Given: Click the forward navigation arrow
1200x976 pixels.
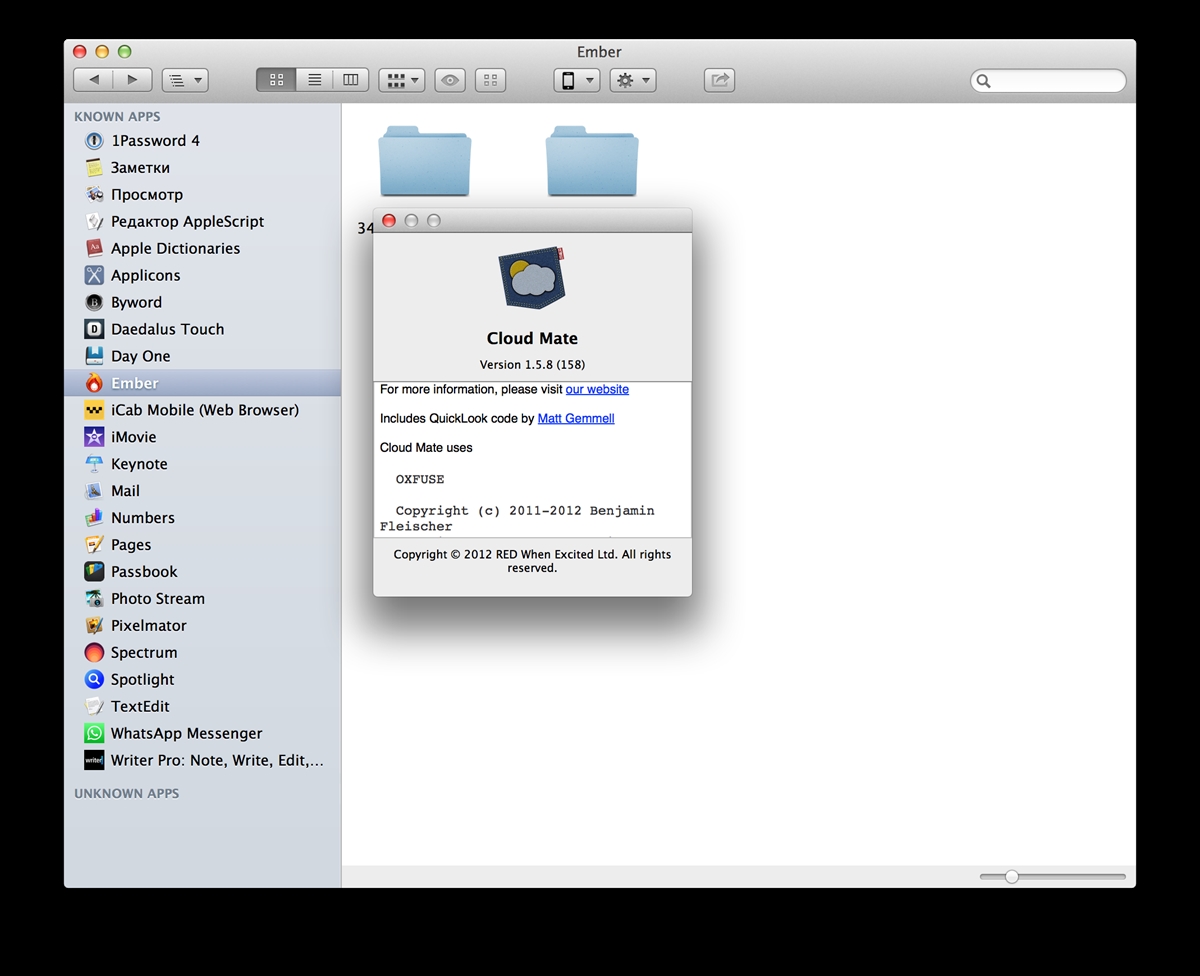Looking at the screenshot, I should pos(132,80).
